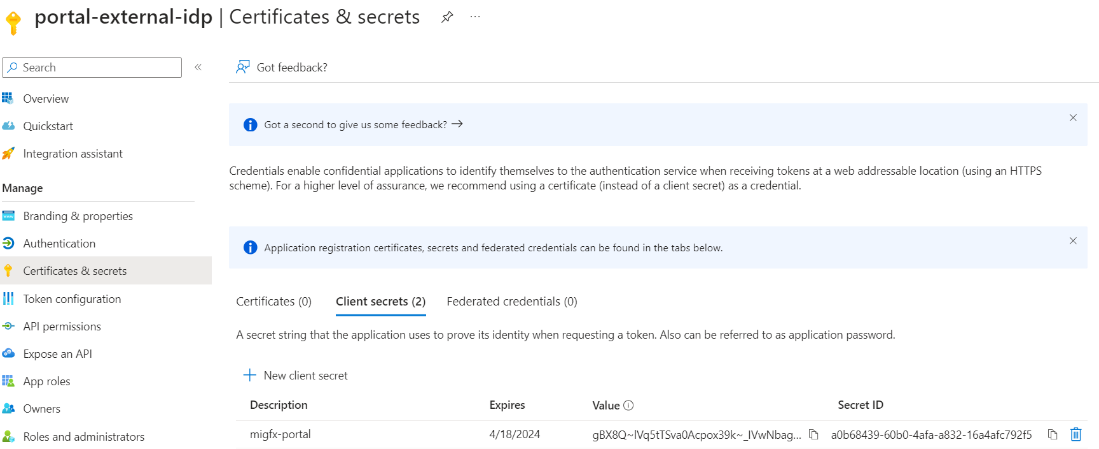Screen dimensions: 1099x449
Task: Click the Secret ID column header
Action: pos(860,405)
